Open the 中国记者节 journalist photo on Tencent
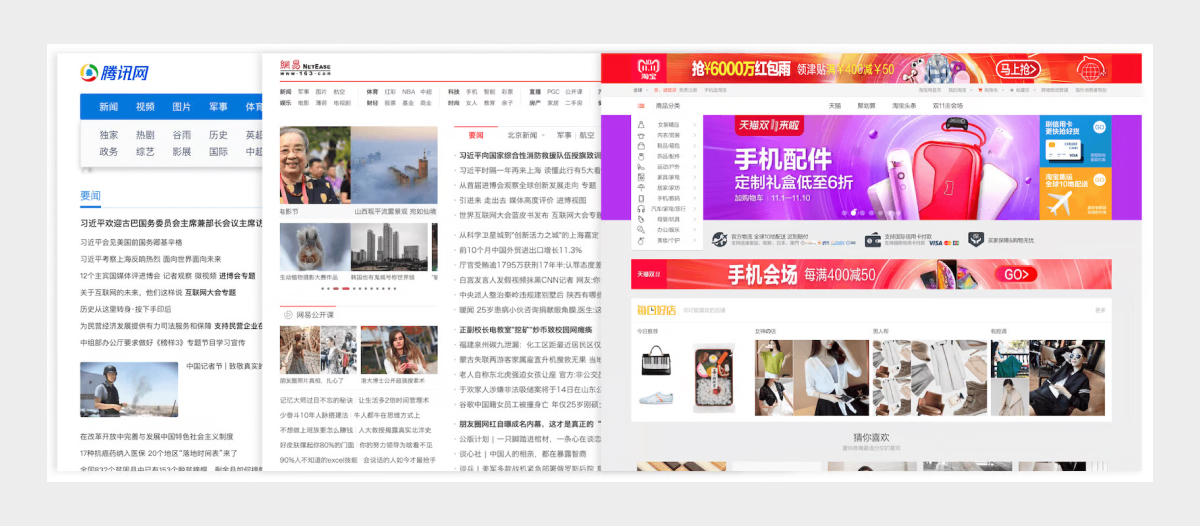This screenshot has height=526, width=1200. 129,389
